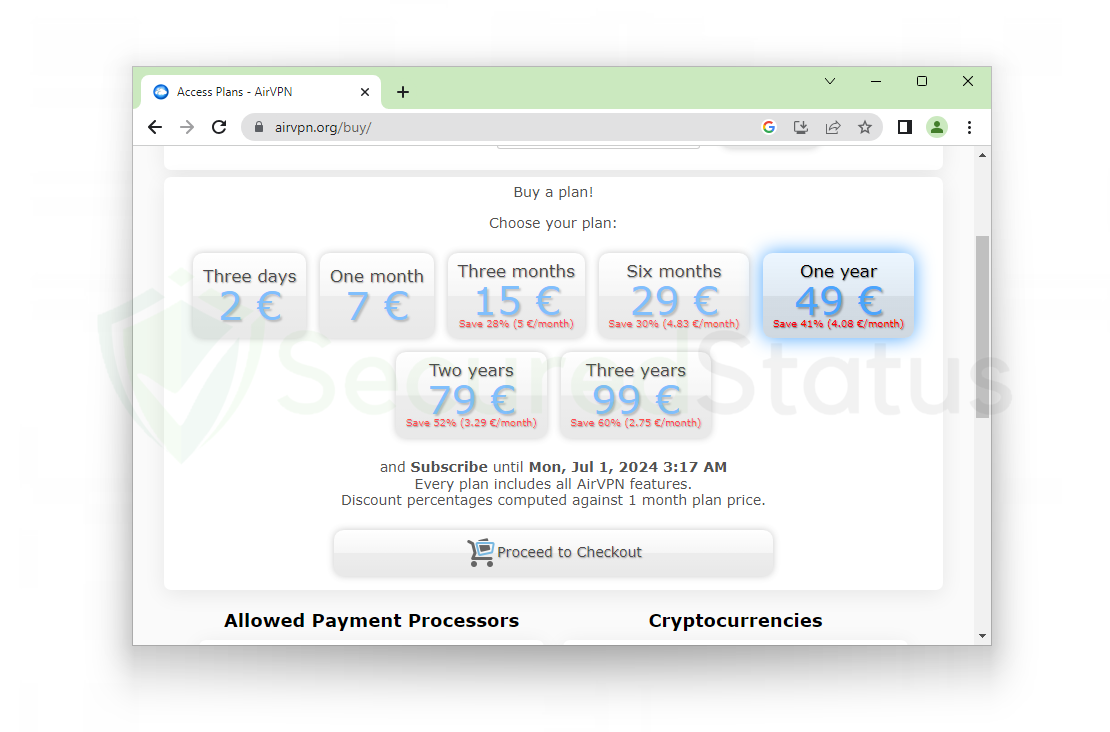Go back to the previous page
The height and width of the screenshot is (732, 1110).
click(x=155, y=127)
